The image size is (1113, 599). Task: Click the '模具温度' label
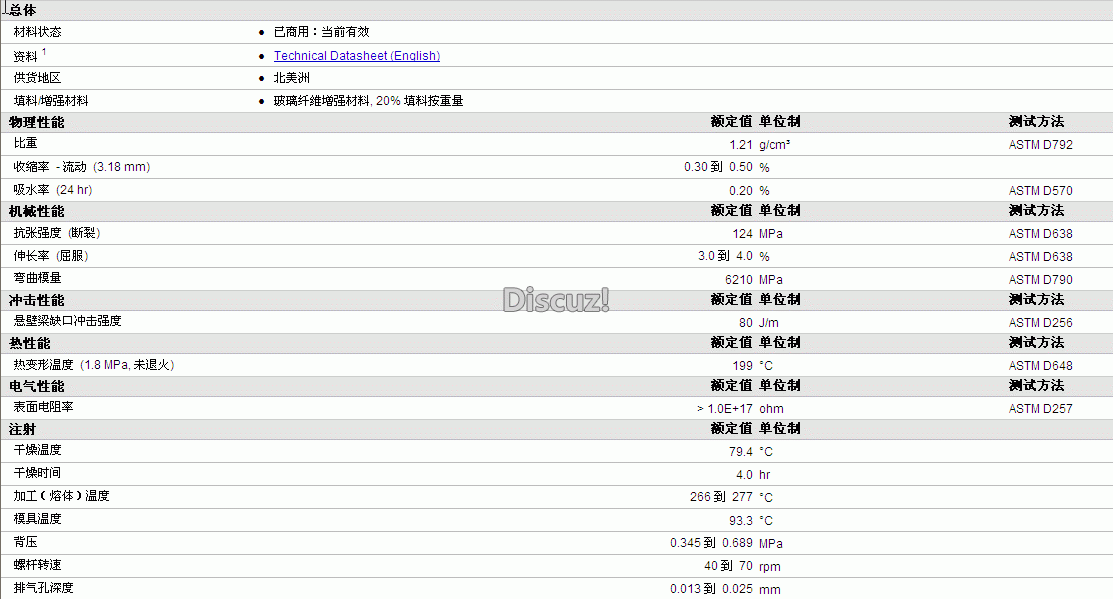point(38,519)
